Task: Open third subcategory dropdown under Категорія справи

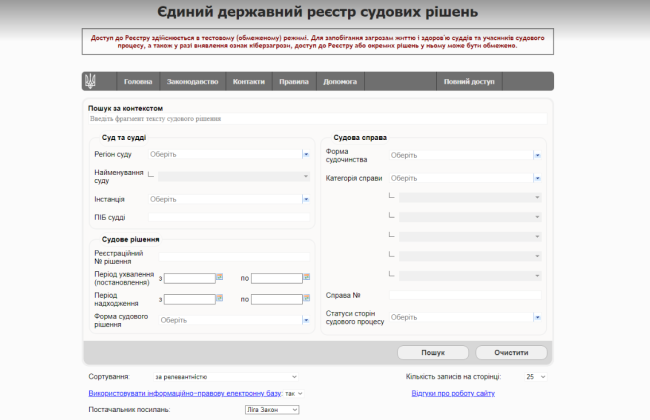Action: pos(470,236)
